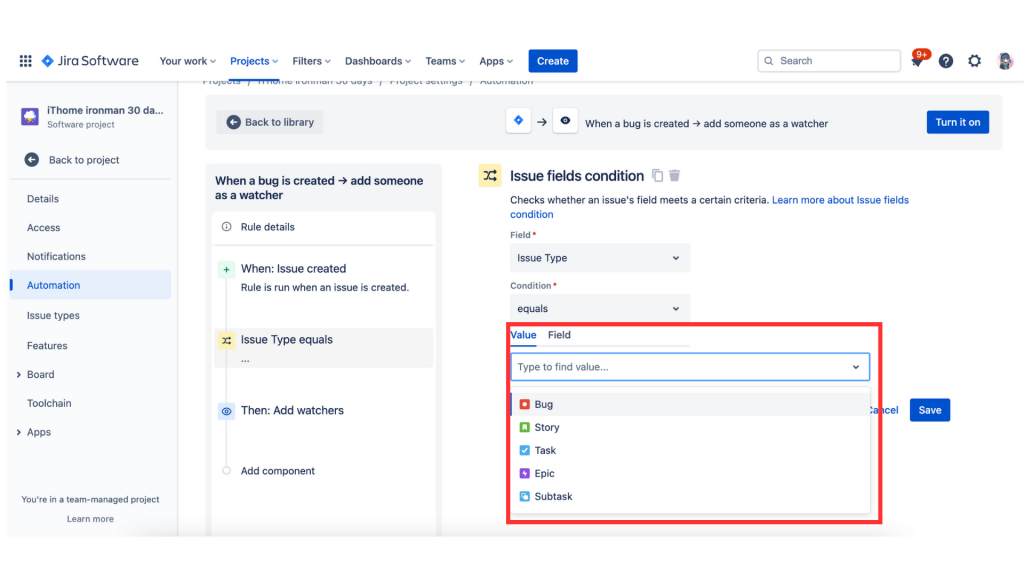The width and height of the screenshot is (1024, 576).
Task: Click the green plus trigger icon
Action: 226,269
